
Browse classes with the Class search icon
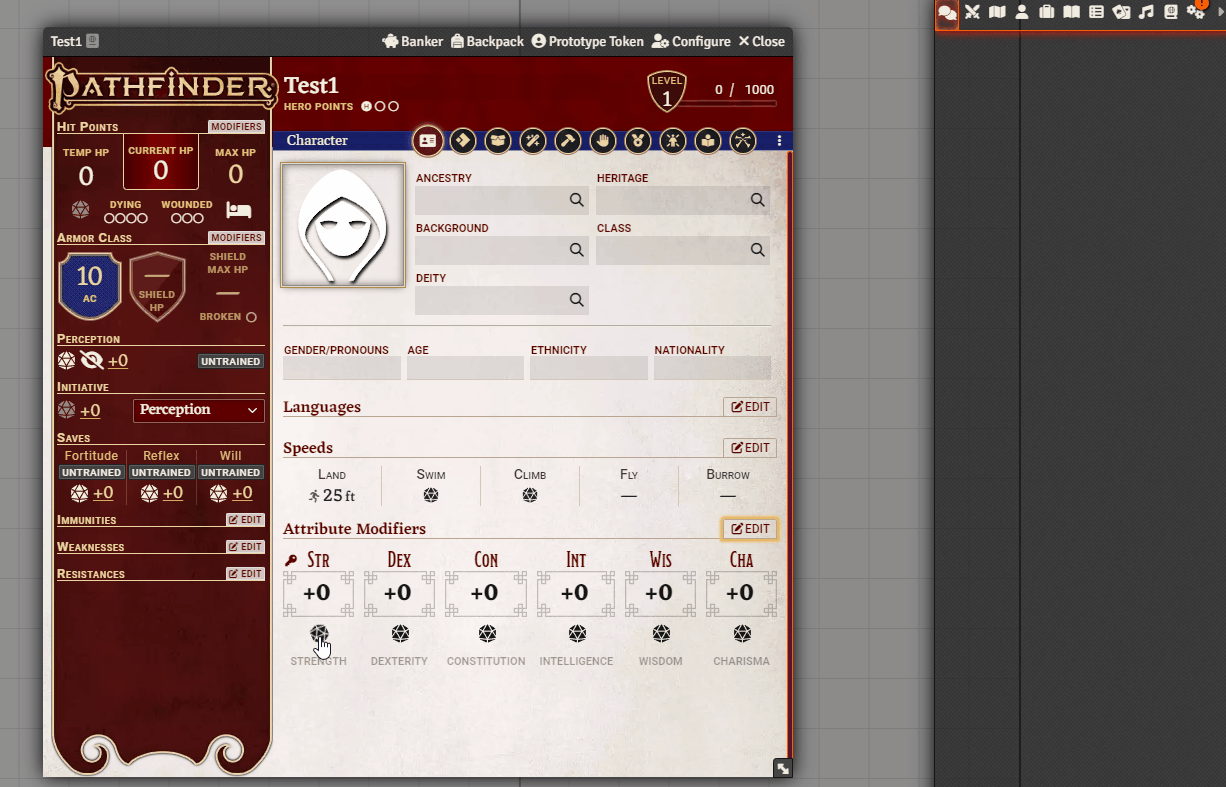click(758, 250)
